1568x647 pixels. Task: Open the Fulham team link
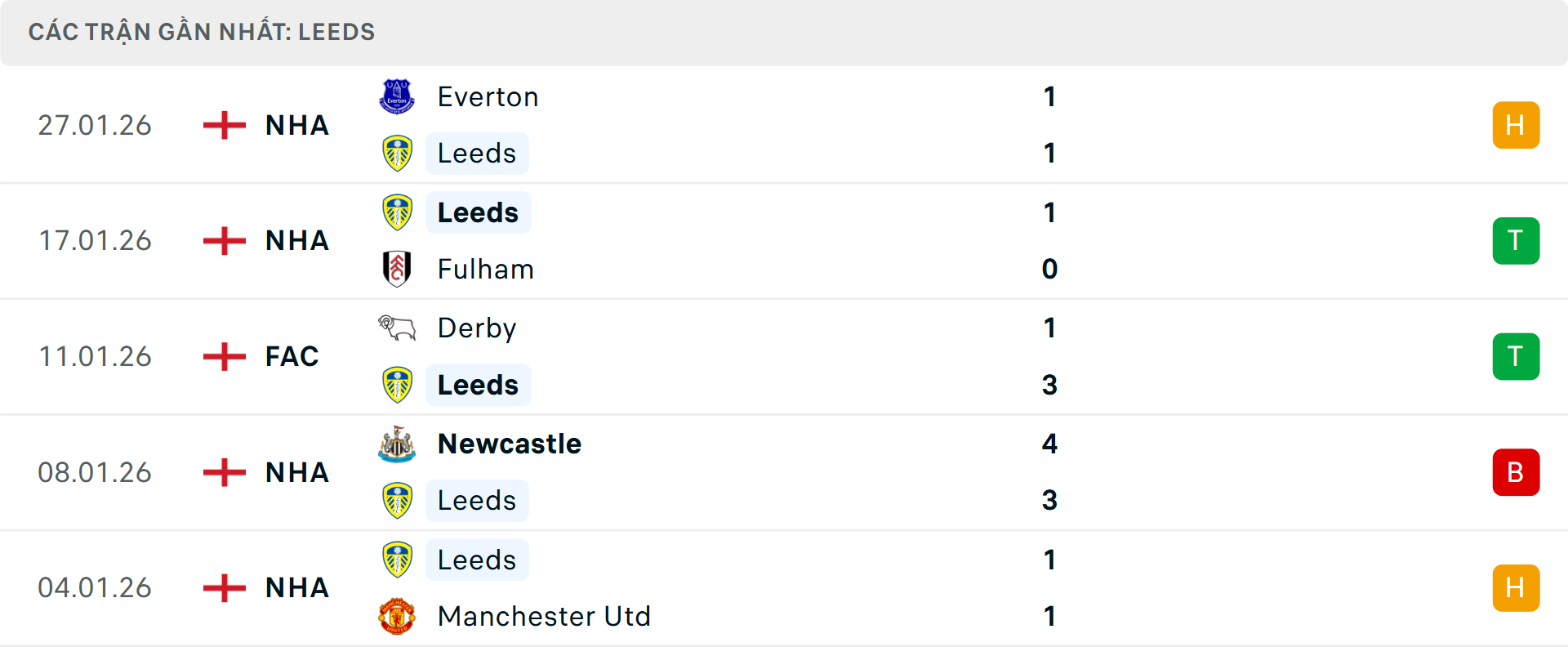click(x=485, y=270)
